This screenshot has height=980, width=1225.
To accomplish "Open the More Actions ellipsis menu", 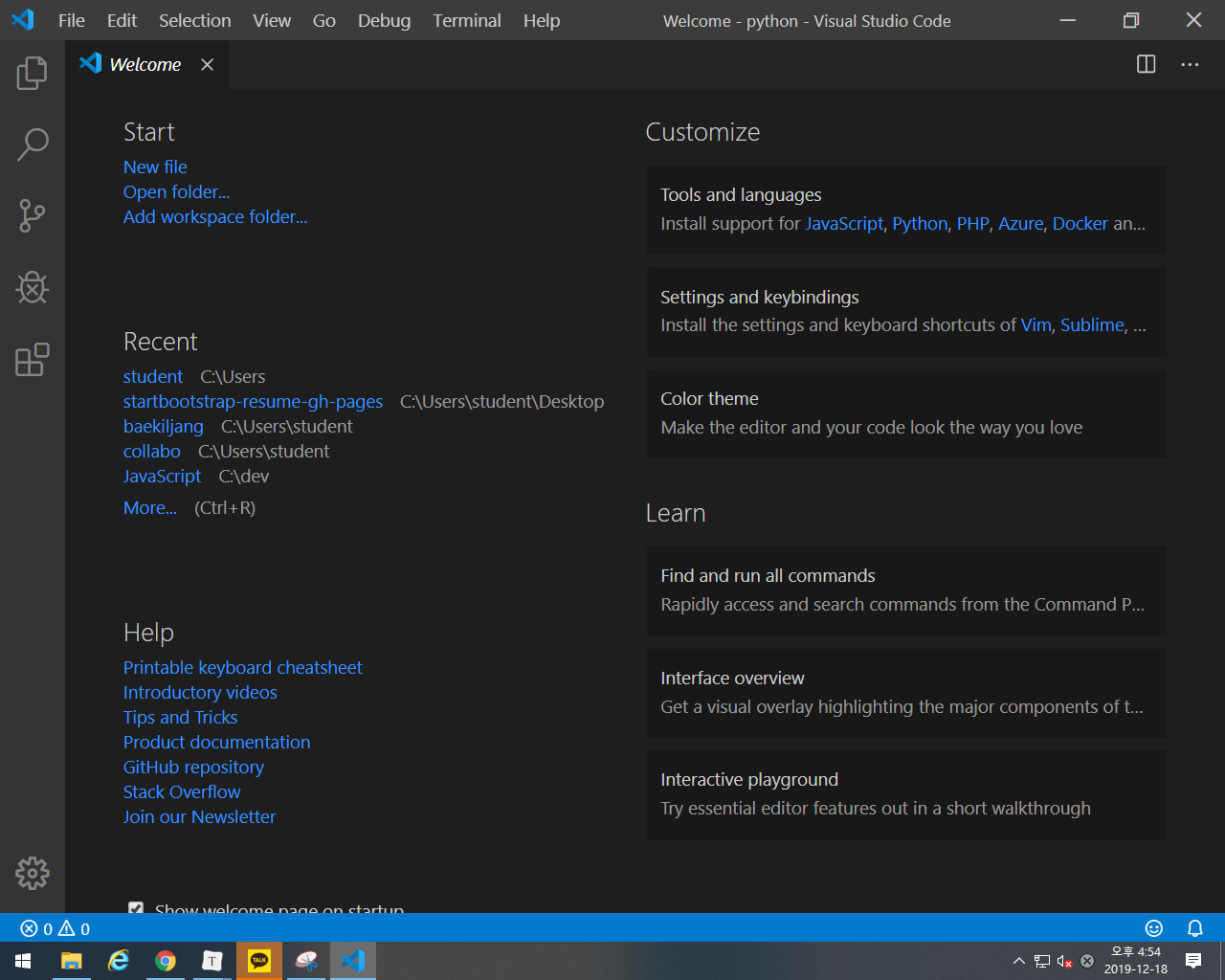I will pyautogui.click(x=1190, y=64).
